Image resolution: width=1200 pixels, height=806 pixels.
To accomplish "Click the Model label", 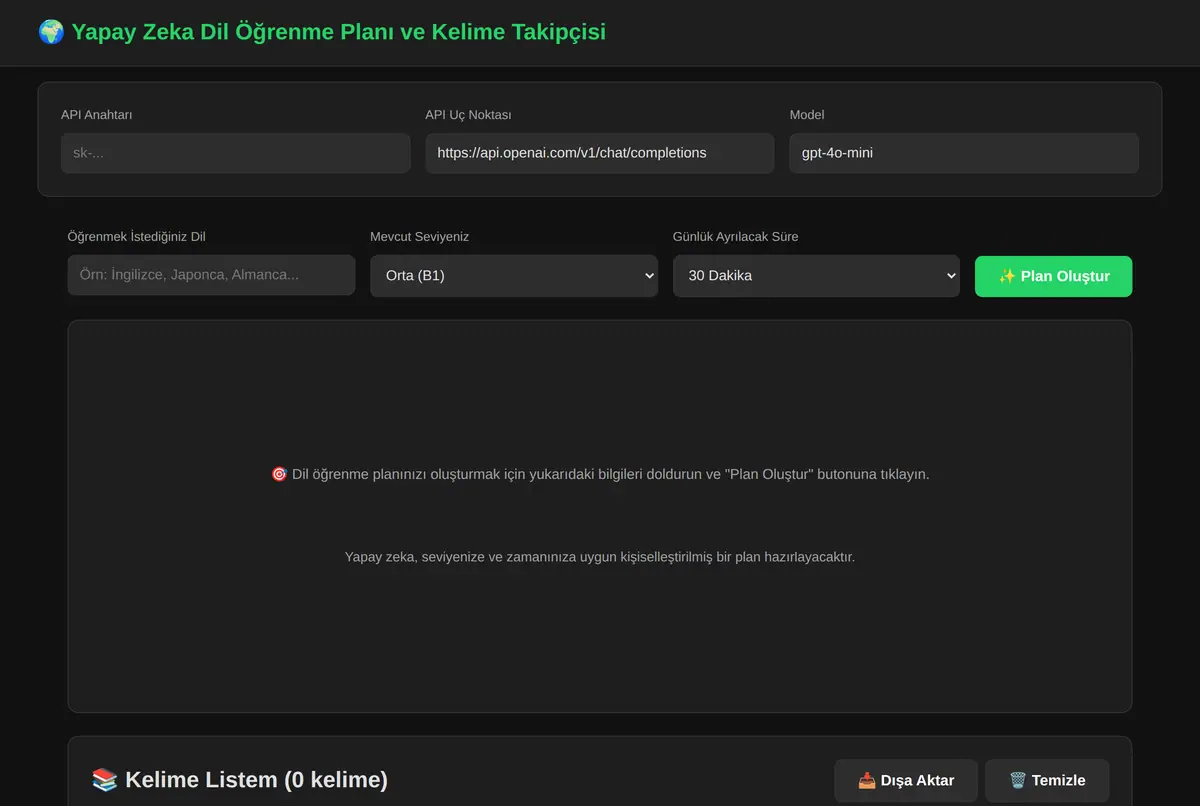I will (x=807, y=115).
